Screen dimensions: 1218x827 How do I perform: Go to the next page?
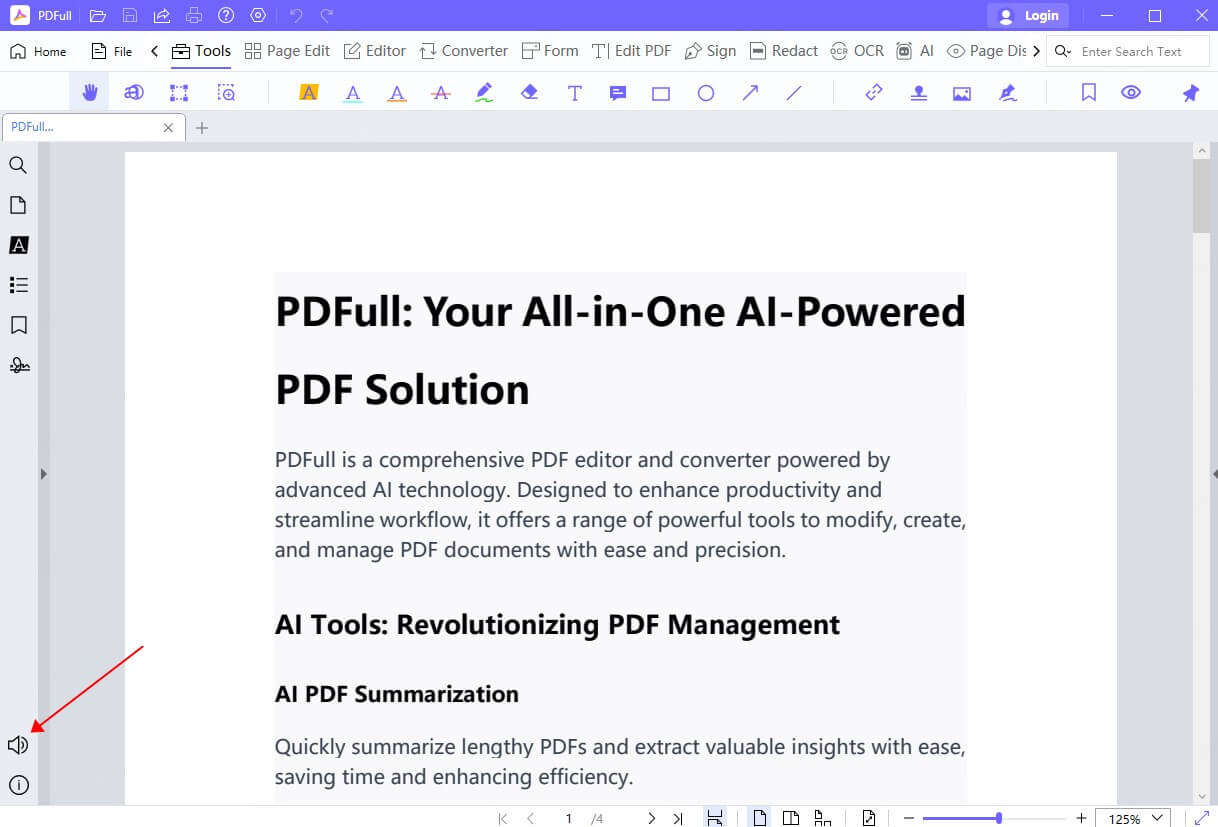tap(651, 818)
